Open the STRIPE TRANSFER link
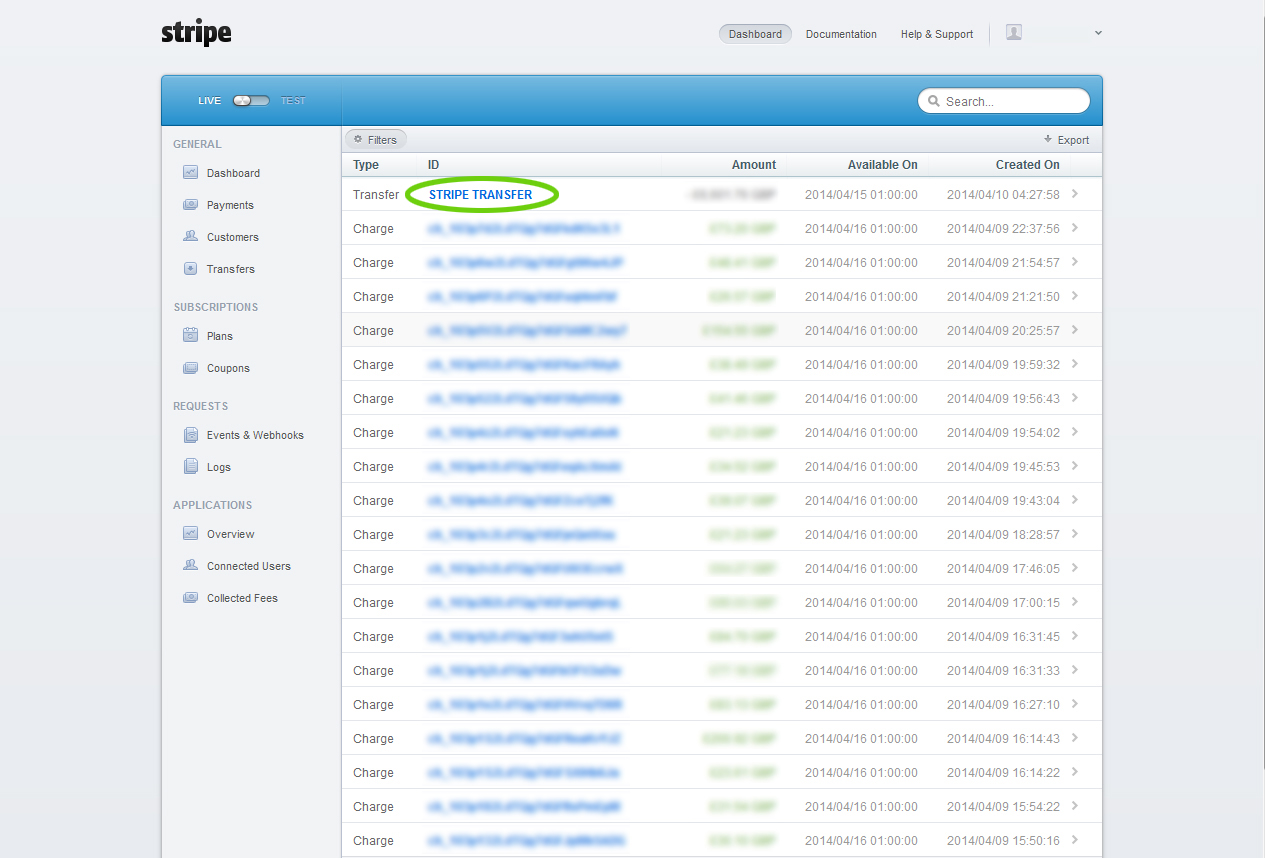Screen dimensions: 1265x858 point(481,195)
